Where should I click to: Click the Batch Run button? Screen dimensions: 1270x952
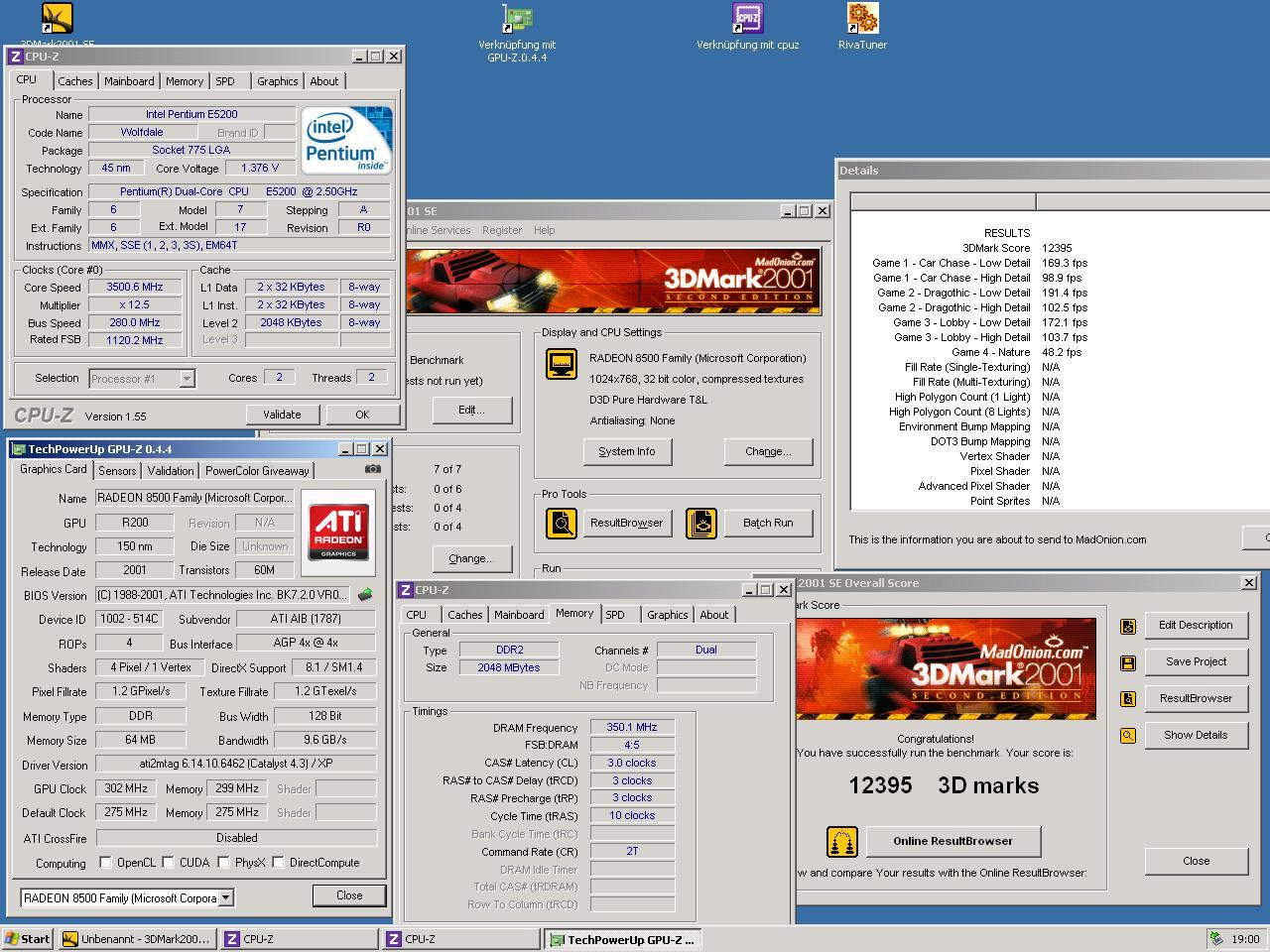tap(768, 523)
